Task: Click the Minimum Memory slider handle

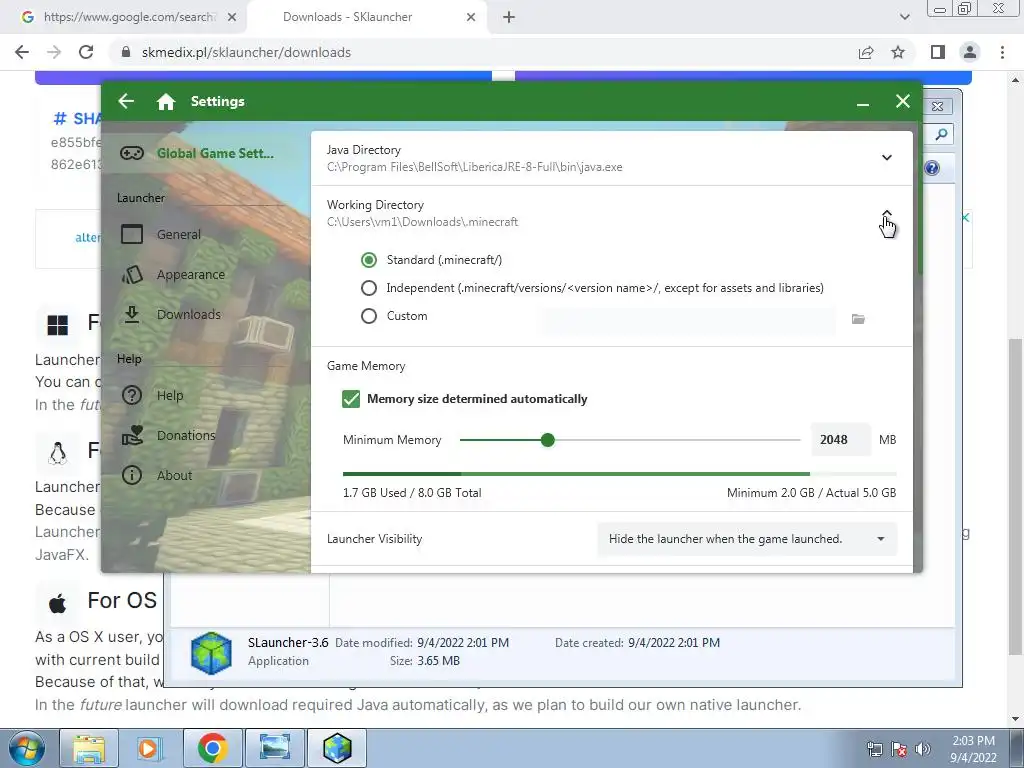Action: pos(548,440)
